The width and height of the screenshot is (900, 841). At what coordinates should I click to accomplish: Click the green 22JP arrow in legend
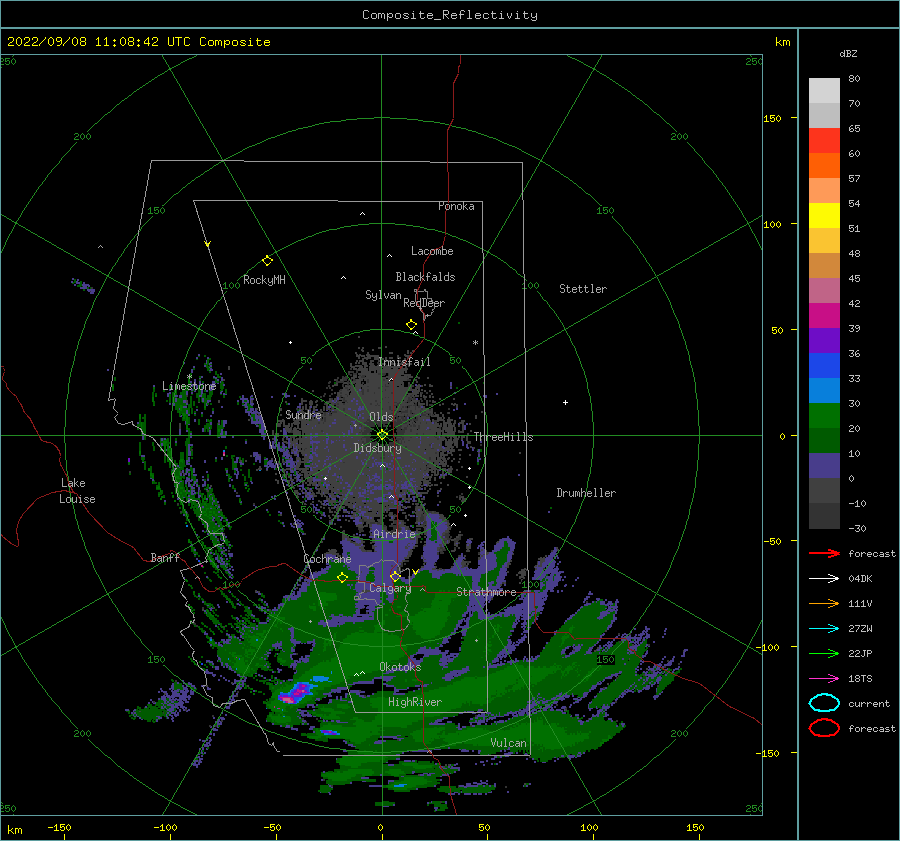pyautogui.click(x=824, y=653)
